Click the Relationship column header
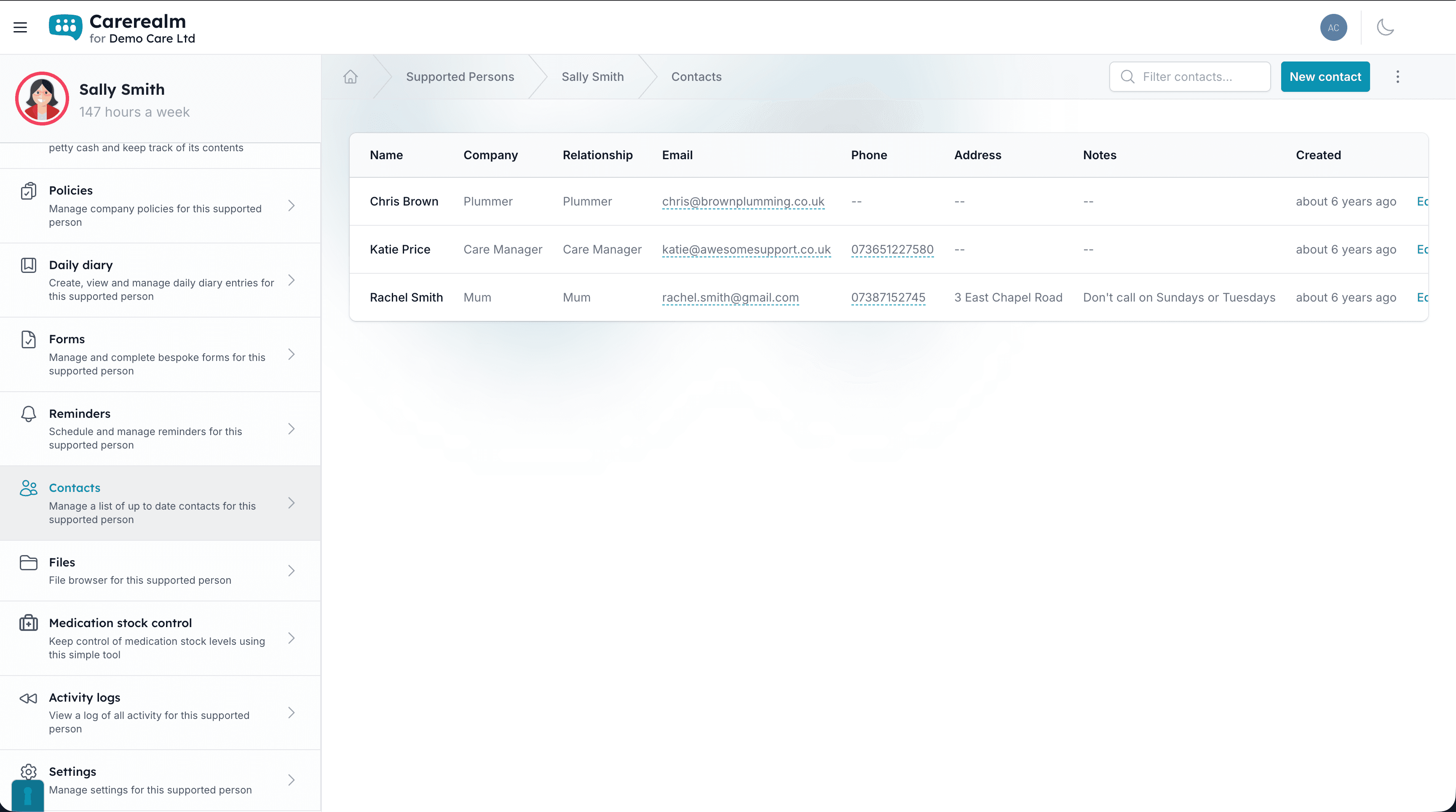 [597, 155]
